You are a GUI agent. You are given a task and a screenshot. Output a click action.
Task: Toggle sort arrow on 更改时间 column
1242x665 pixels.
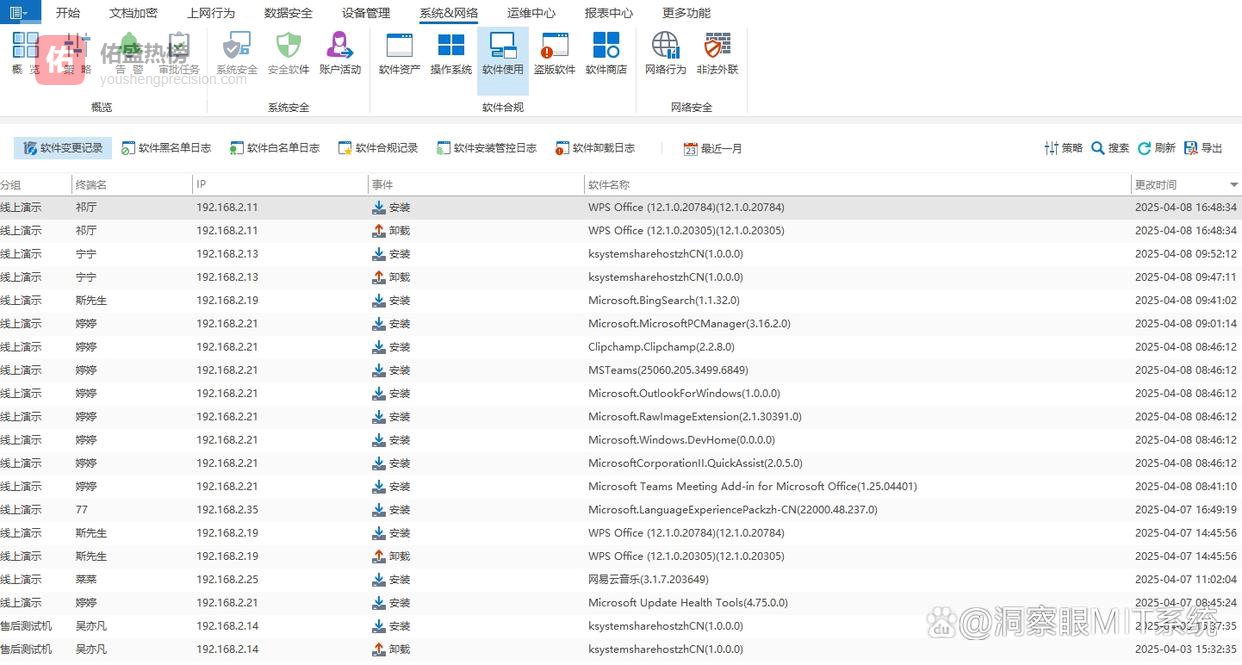point(1234,185)
